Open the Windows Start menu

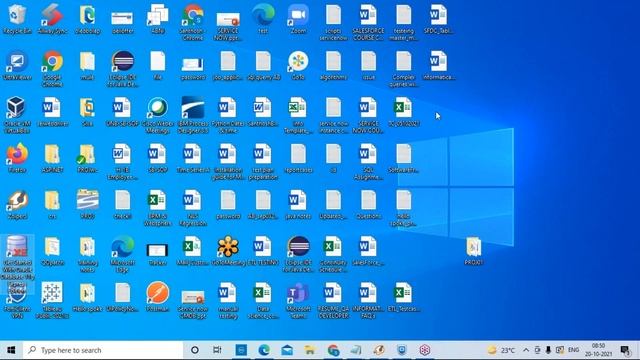point(11,350)
